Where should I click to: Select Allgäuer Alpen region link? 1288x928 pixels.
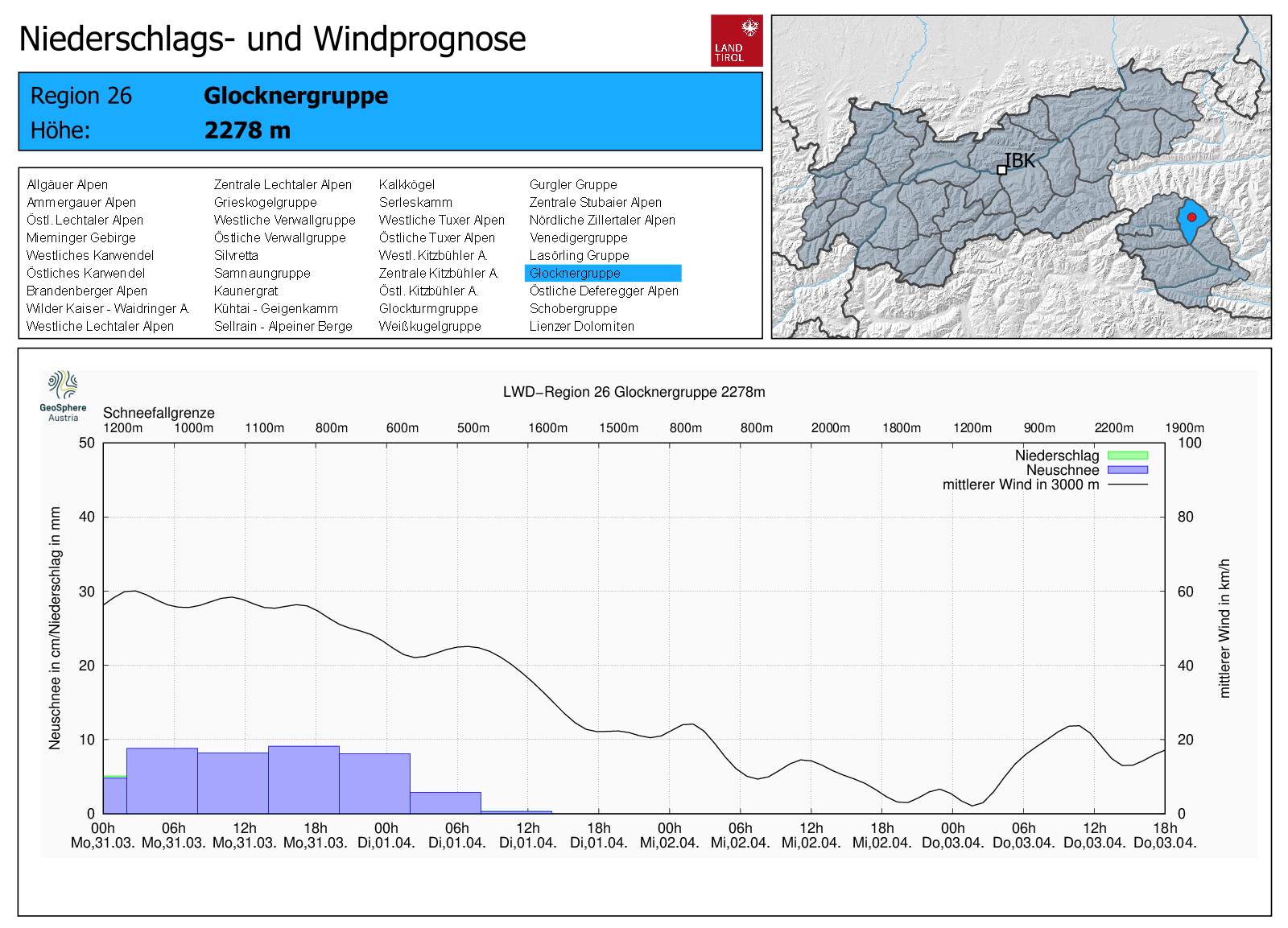(67, 184)
